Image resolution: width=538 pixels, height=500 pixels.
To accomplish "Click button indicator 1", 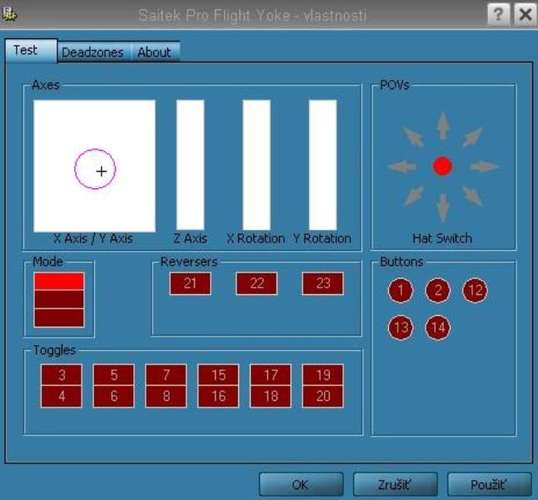I will click(x=400, y=290).
